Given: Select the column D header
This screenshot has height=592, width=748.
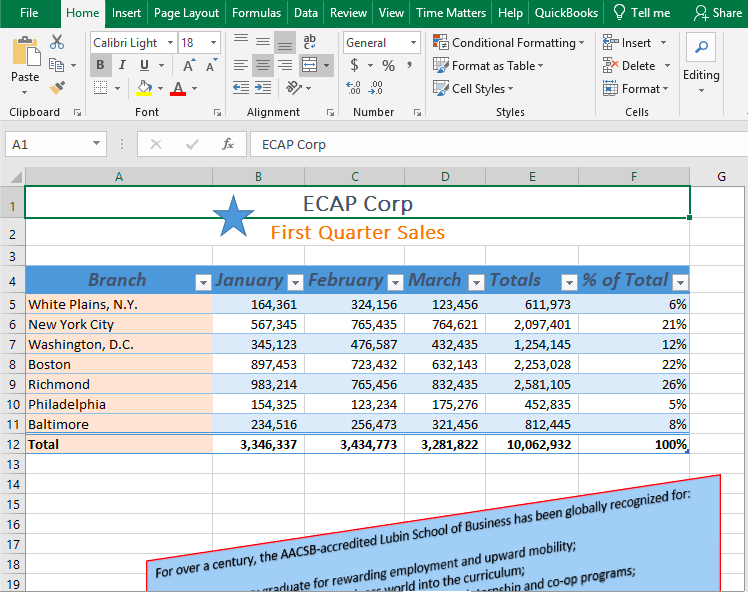Looking at the screenshot, I should pyautogui.click(x=445, y=177).
